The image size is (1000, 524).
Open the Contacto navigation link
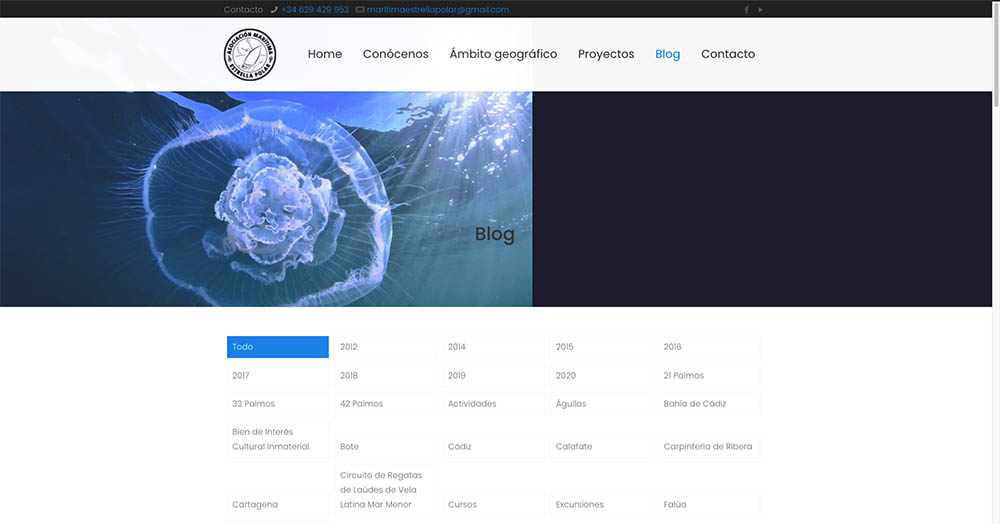pos(728,54)
